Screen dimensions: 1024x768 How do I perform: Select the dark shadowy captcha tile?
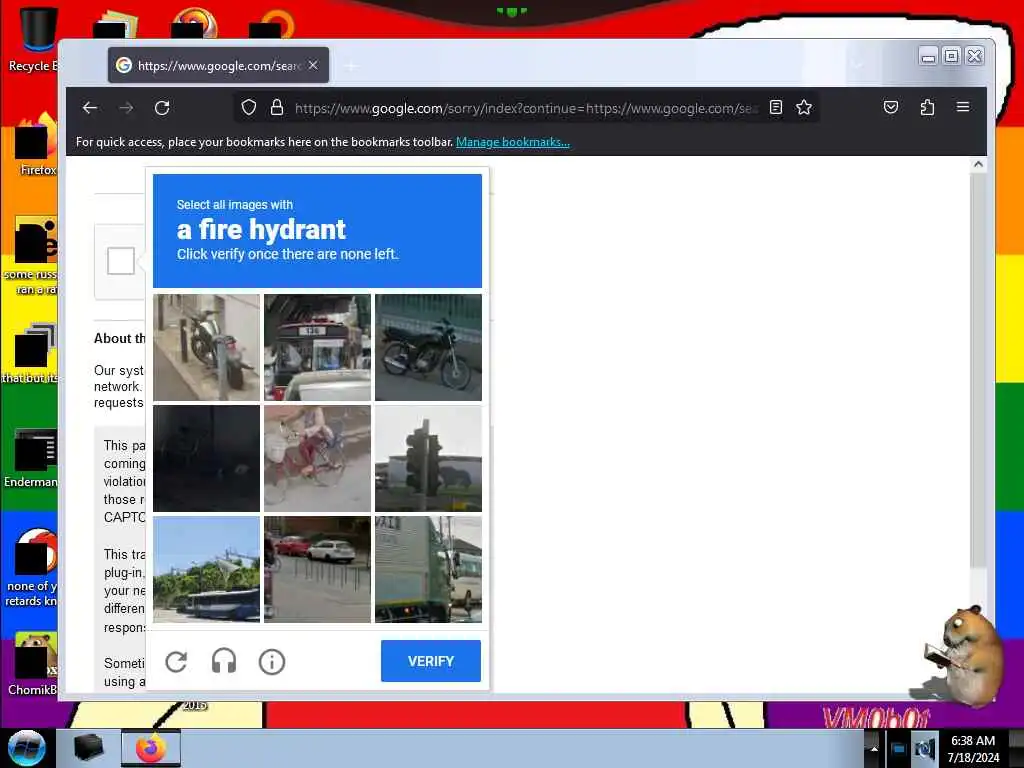[206, 458]
